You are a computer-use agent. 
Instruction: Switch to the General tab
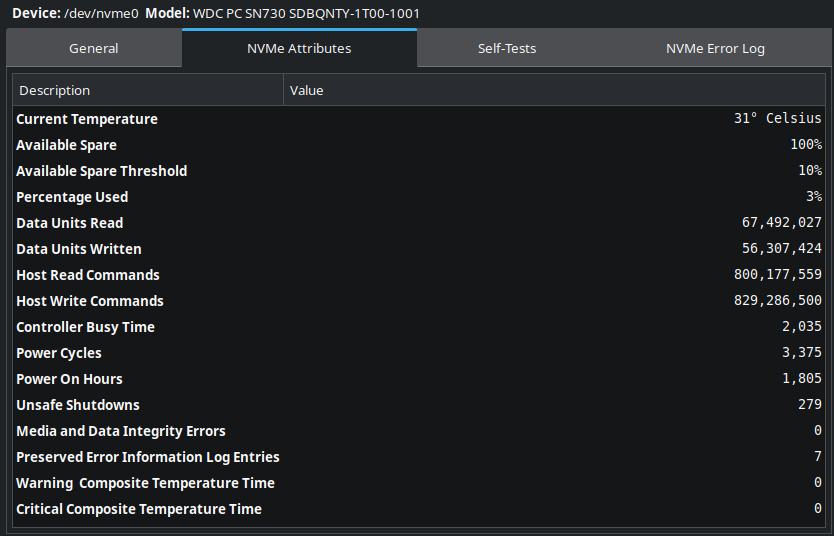94,48
